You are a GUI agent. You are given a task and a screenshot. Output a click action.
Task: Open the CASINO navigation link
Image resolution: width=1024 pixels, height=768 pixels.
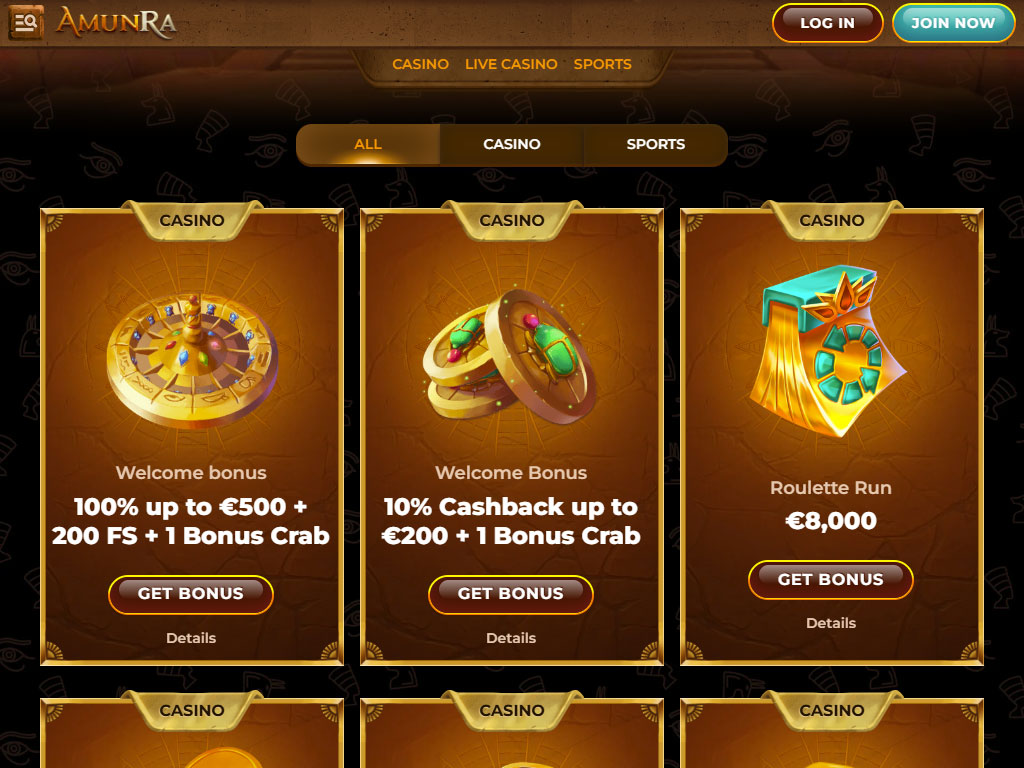421,64
